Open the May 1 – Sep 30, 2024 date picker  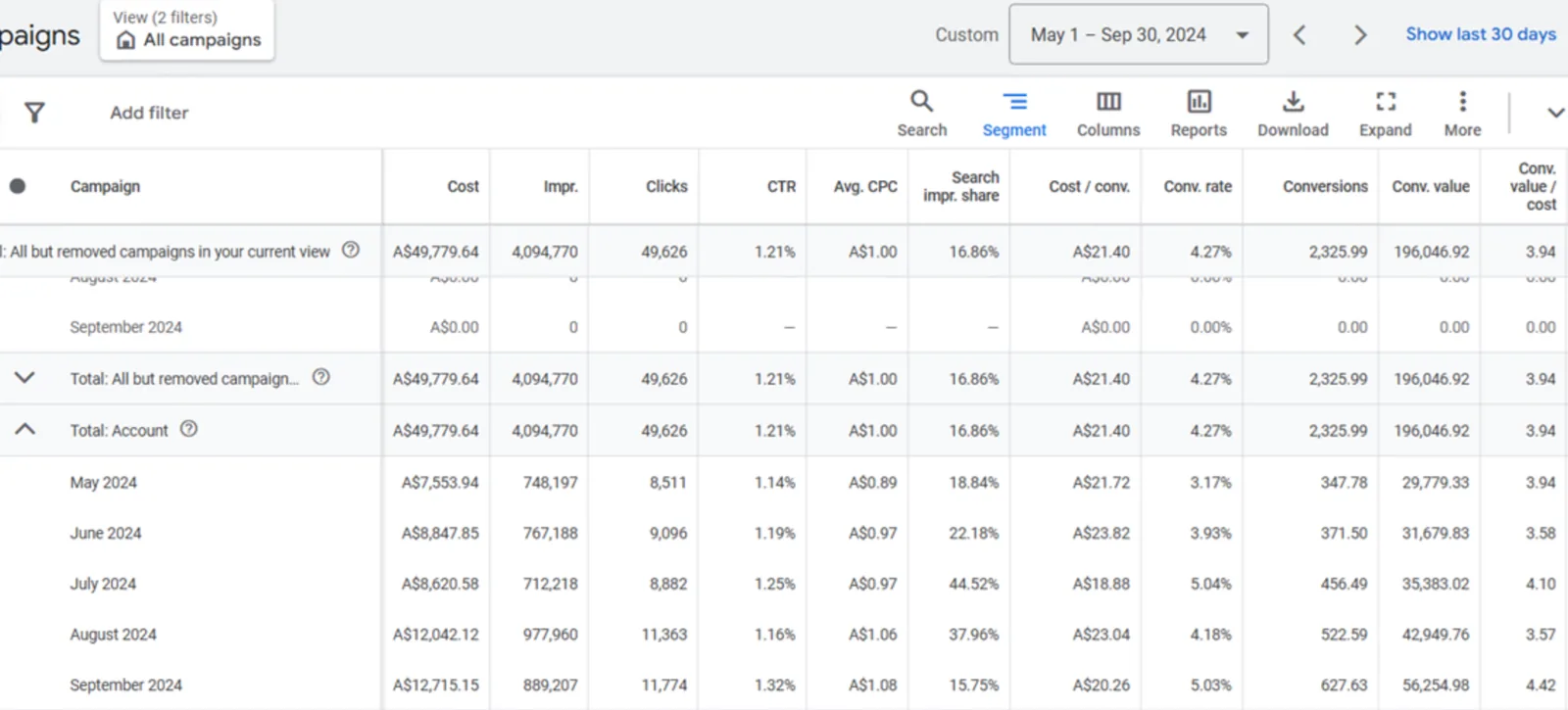coord(1139,34)
